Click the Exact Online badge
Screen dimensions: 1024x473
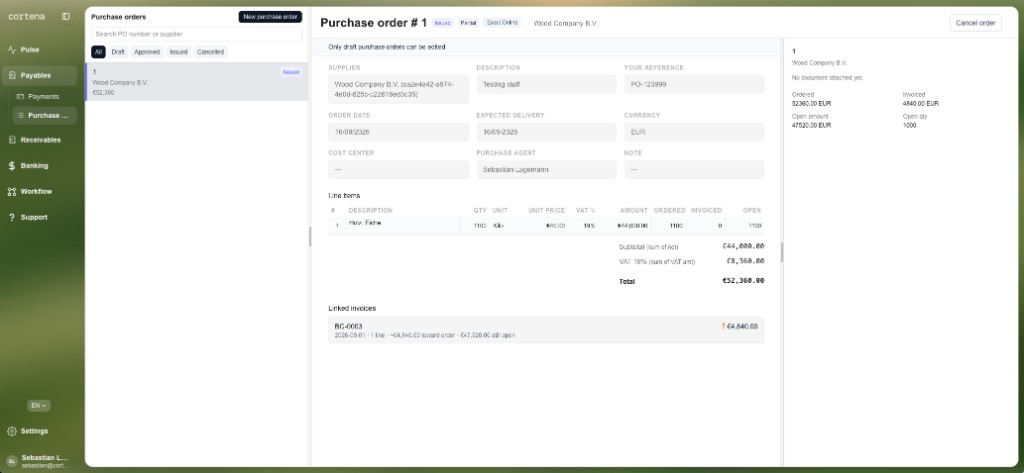pos(502,23)
